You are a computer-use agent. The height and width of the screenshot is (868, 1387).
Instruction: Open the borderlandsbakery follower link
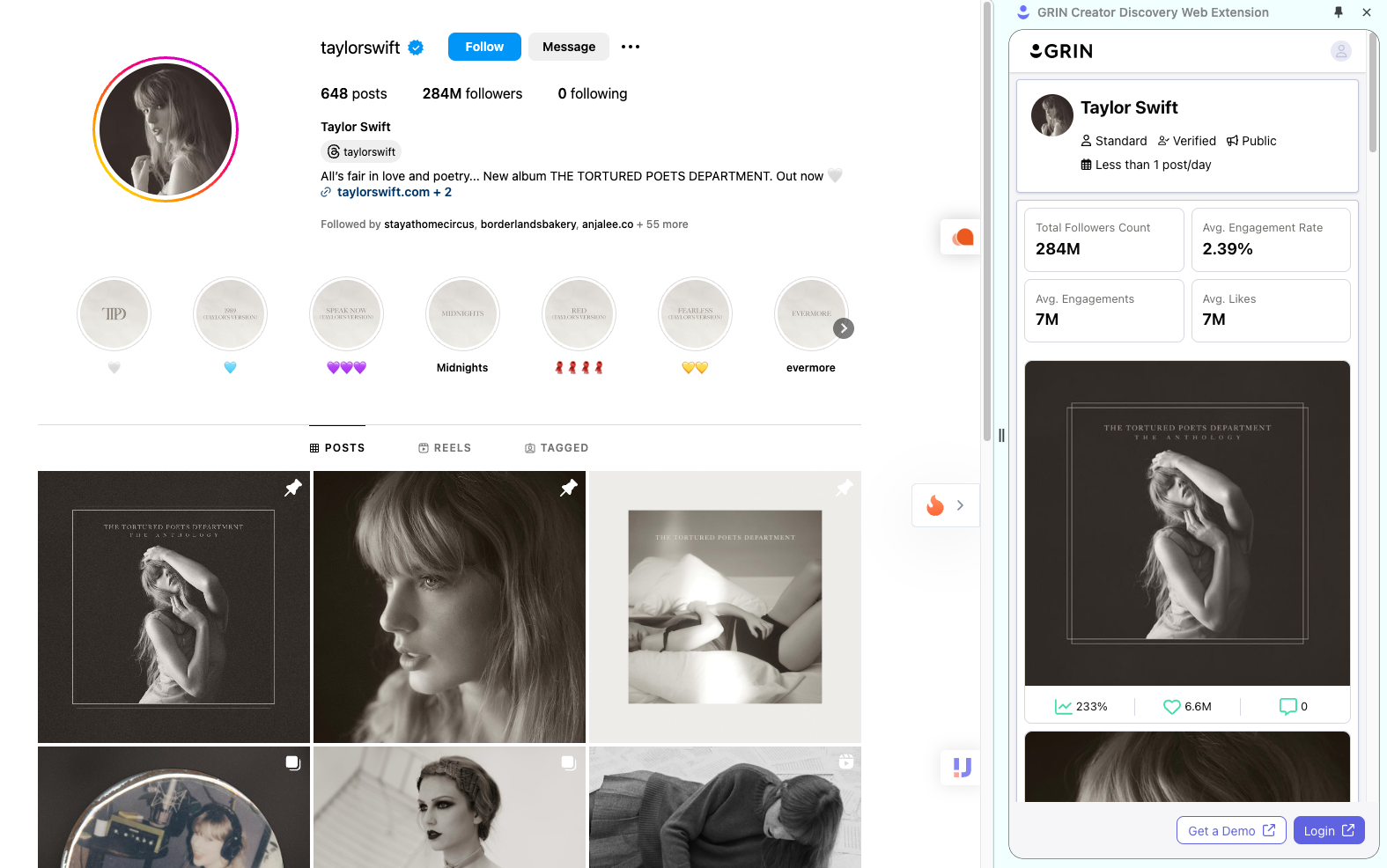pyautogui.click(x=528, y=224)
